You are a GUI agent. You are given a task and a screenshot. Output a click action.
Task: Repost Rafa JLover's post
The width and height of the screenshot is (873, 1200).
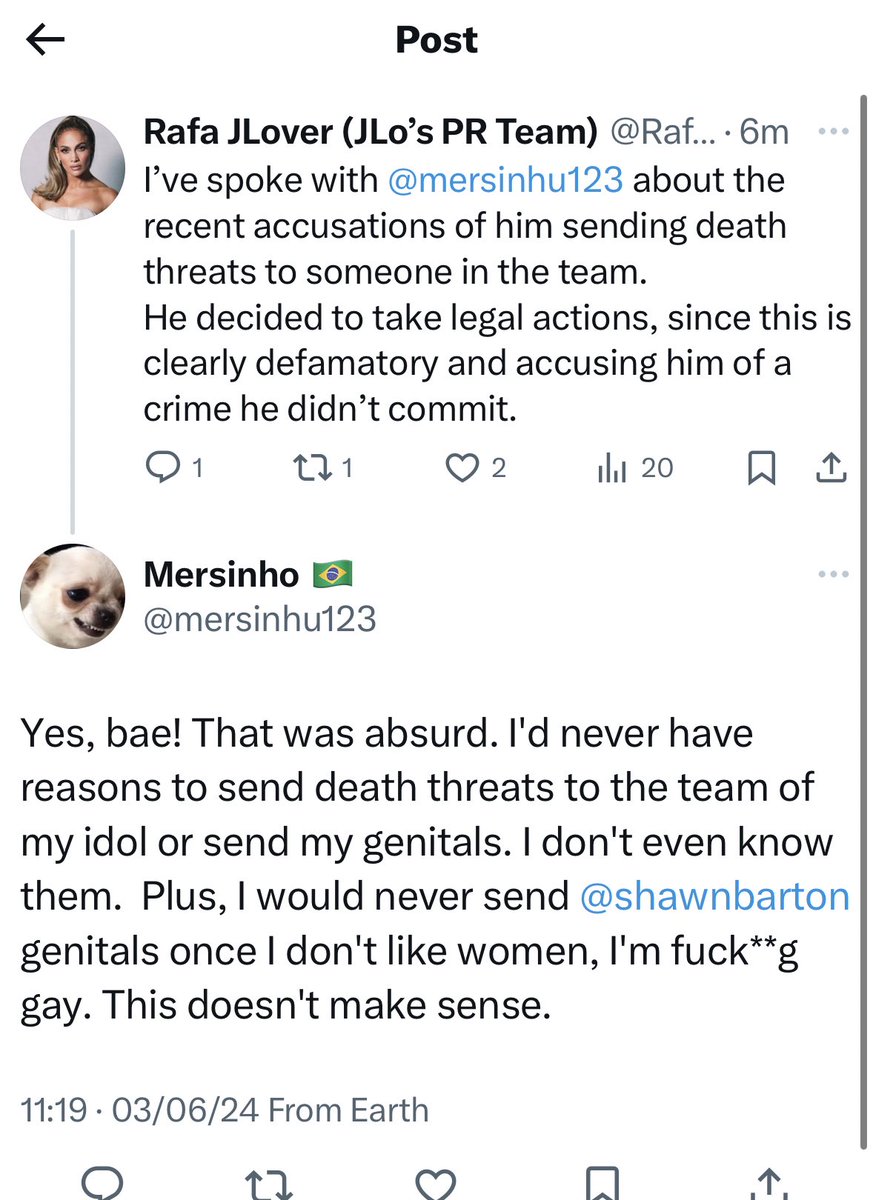[x=305, y=467]
